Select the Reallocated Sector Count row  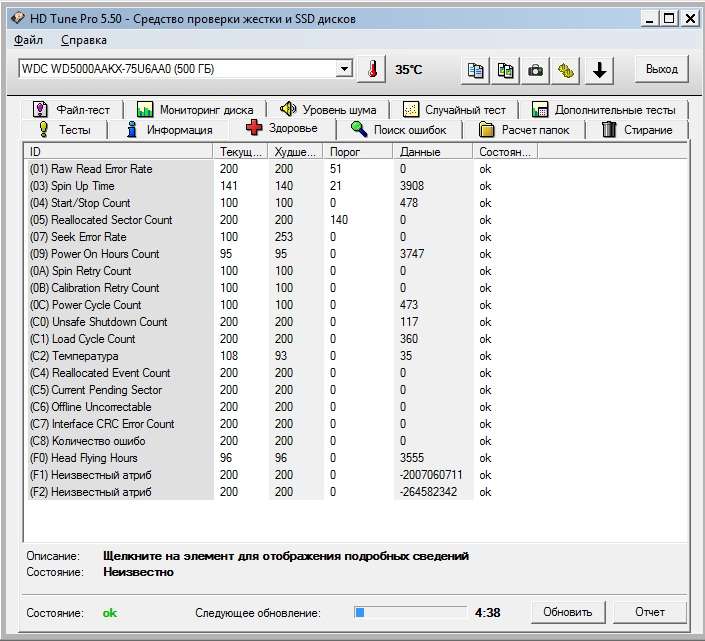(110, 220)
